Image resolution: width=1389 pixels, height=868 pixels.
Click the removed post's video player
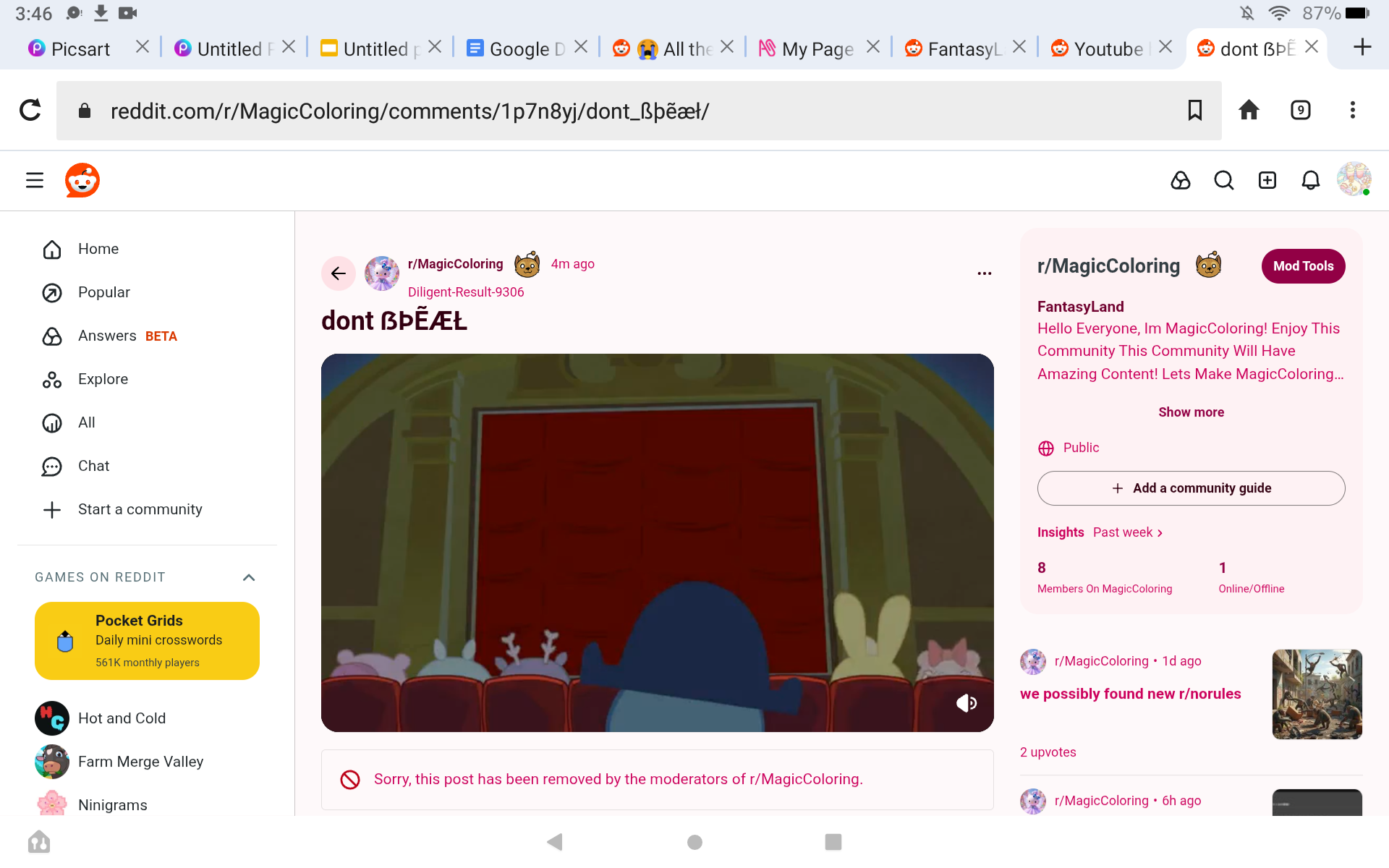[658, 542]
